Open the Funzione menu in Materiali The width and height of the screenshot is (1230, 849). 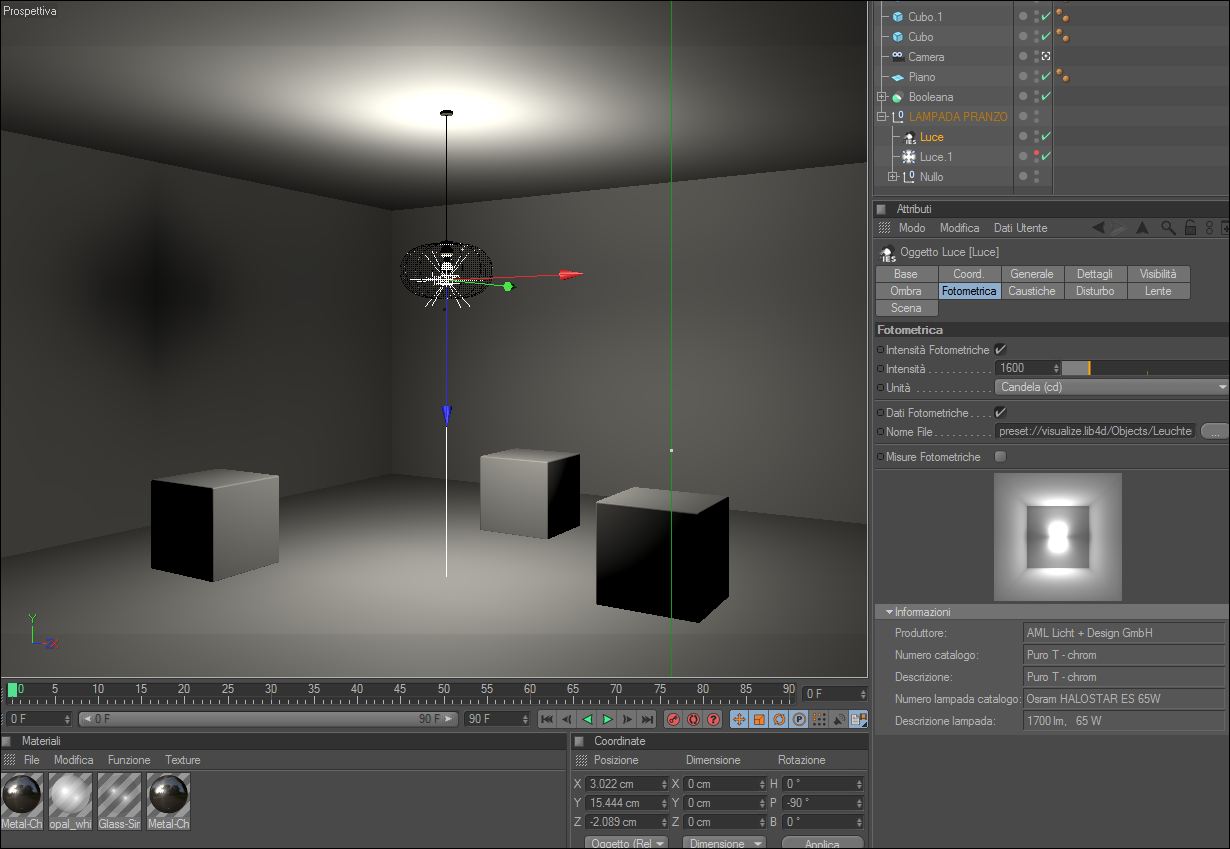point(129,760)
